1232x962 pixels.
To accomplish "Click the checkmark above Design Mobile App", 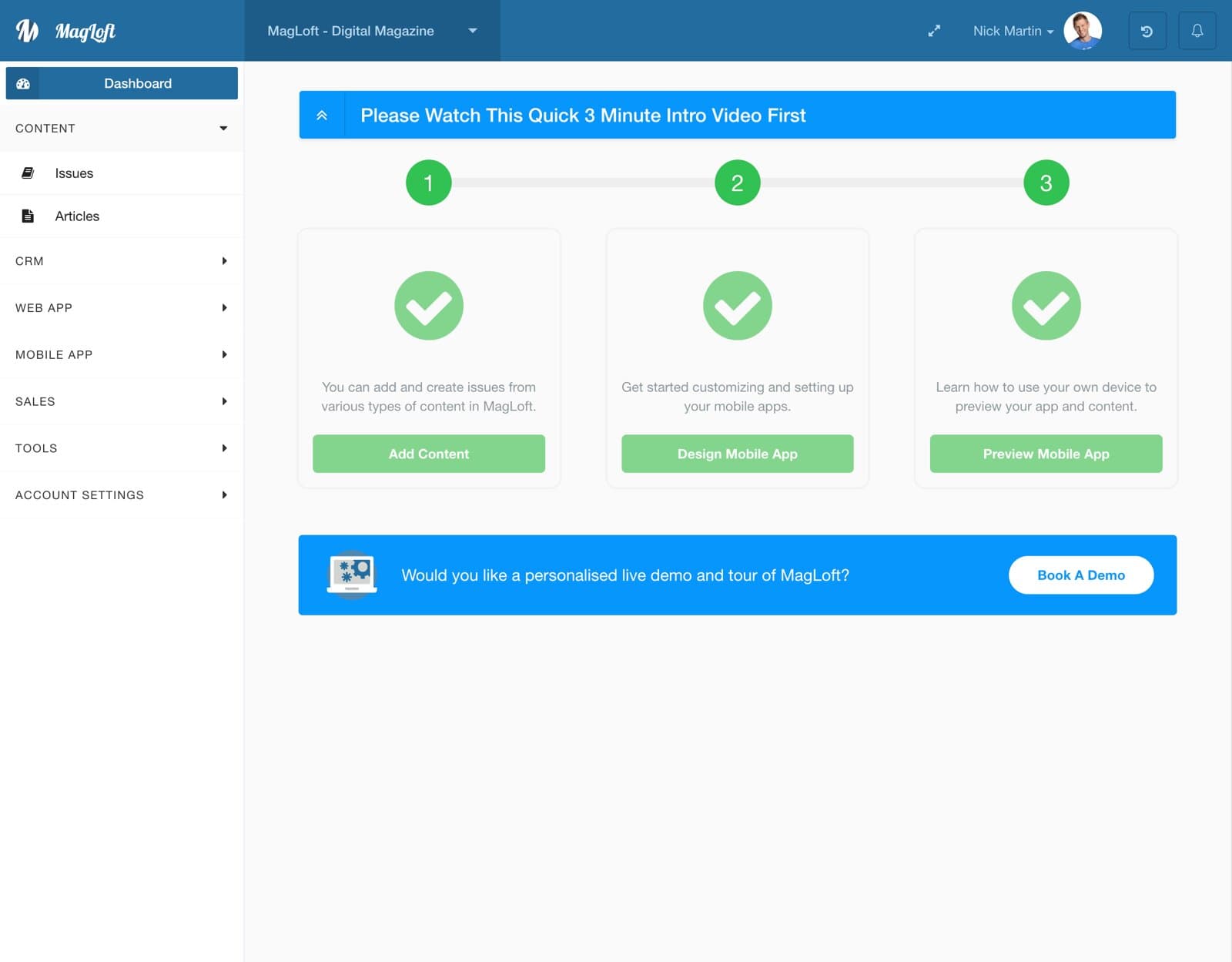I will click(x=738, y=306).
